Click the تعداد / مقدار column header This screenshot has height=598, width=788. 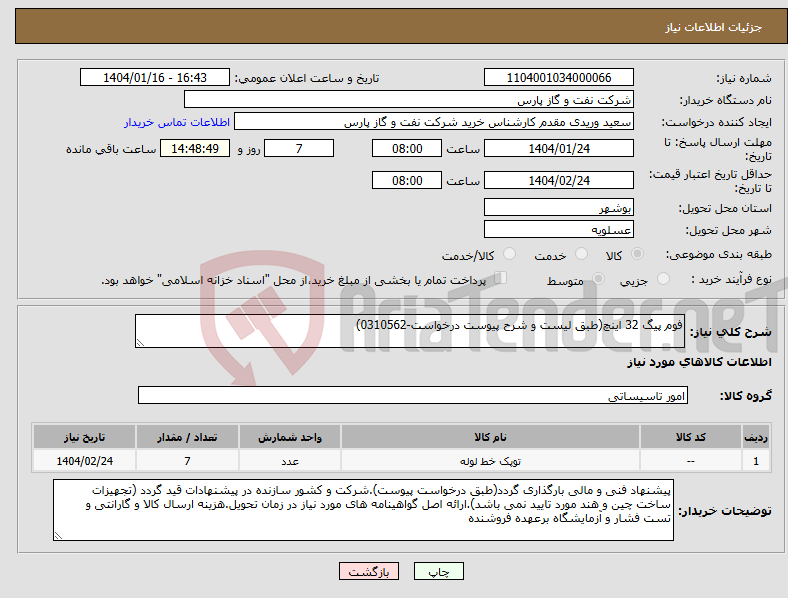click(187, 437)
